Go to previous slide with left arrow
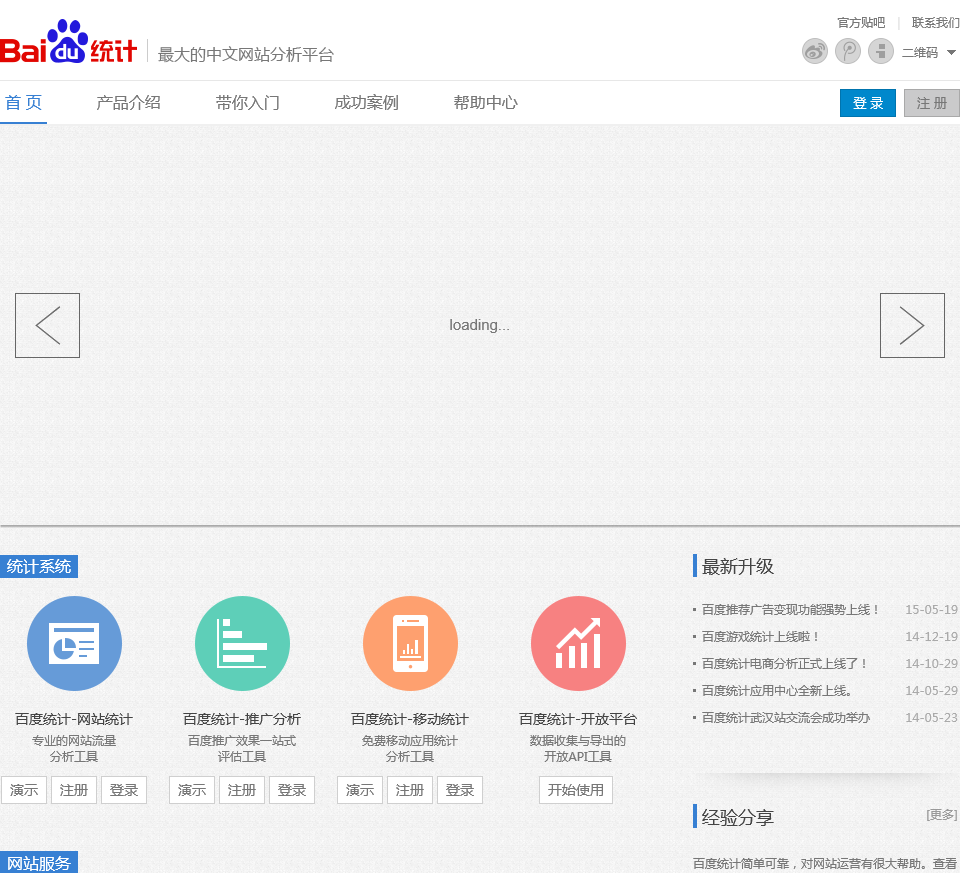 47,325
